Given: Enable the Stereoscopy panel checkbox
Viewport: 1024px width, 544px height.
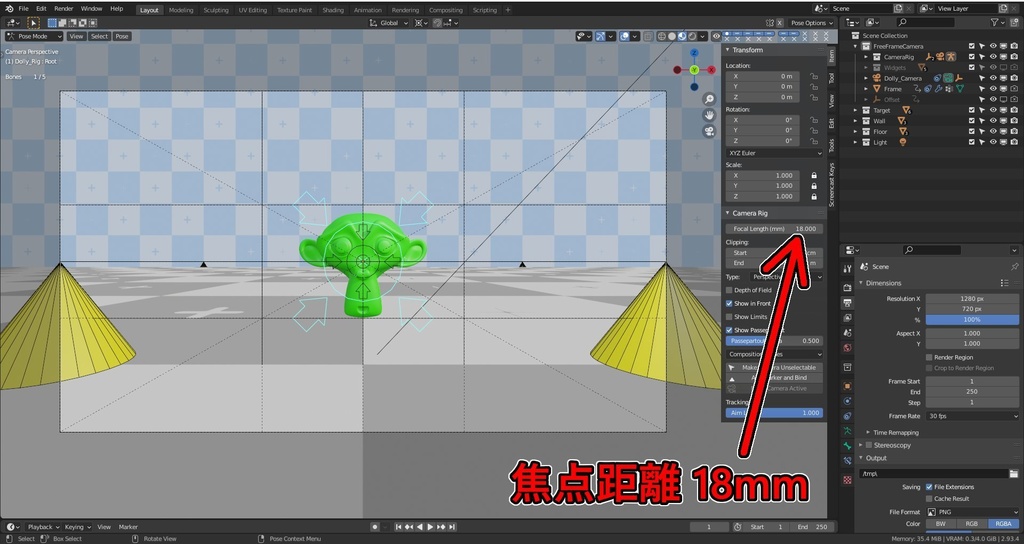Looking at the screenshot, I should coord(869,445).
